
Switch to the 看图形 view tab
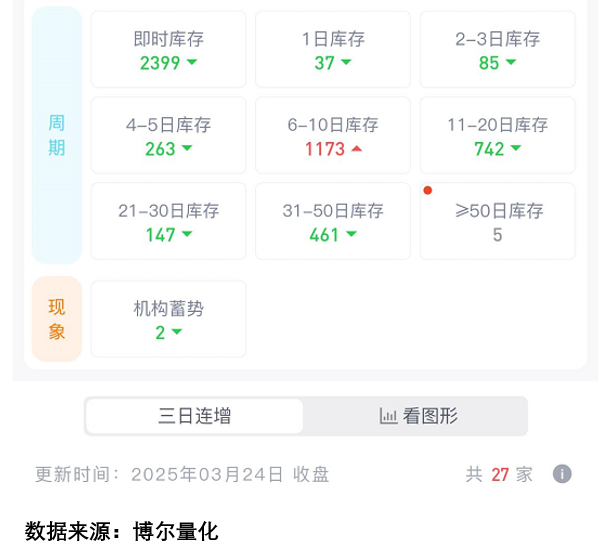point(416,416)
